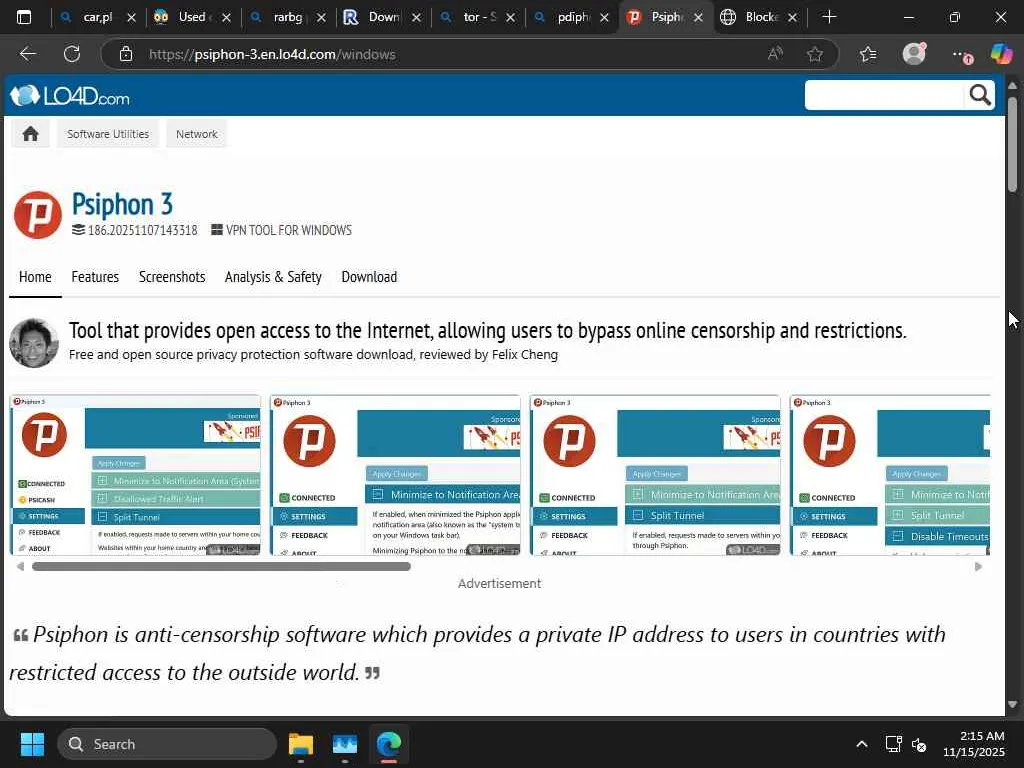Open fourth screenshot showing Disable Timeouts
The width and height of the screenshot is (1024, 768).
890,475
